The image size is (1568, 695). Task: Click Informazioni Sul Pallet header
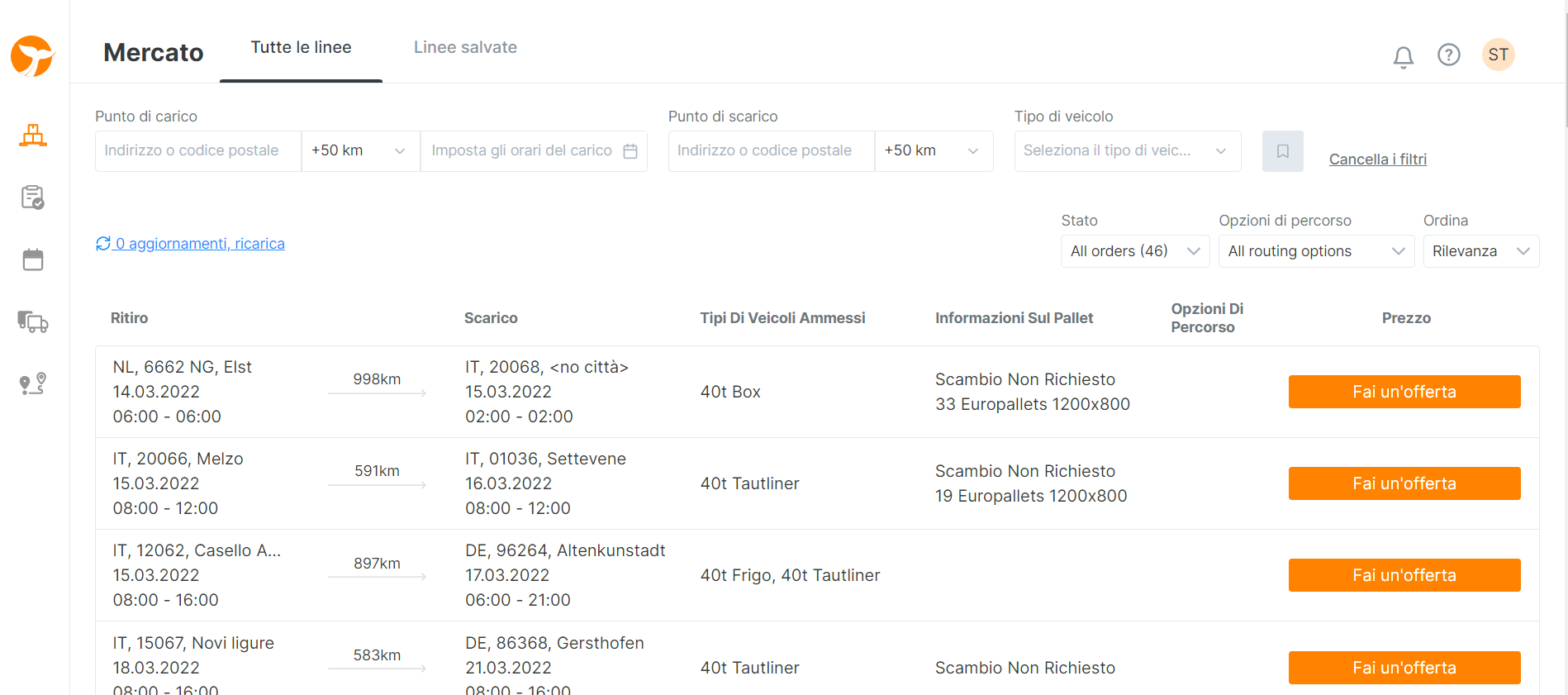tap(1014, 318)
